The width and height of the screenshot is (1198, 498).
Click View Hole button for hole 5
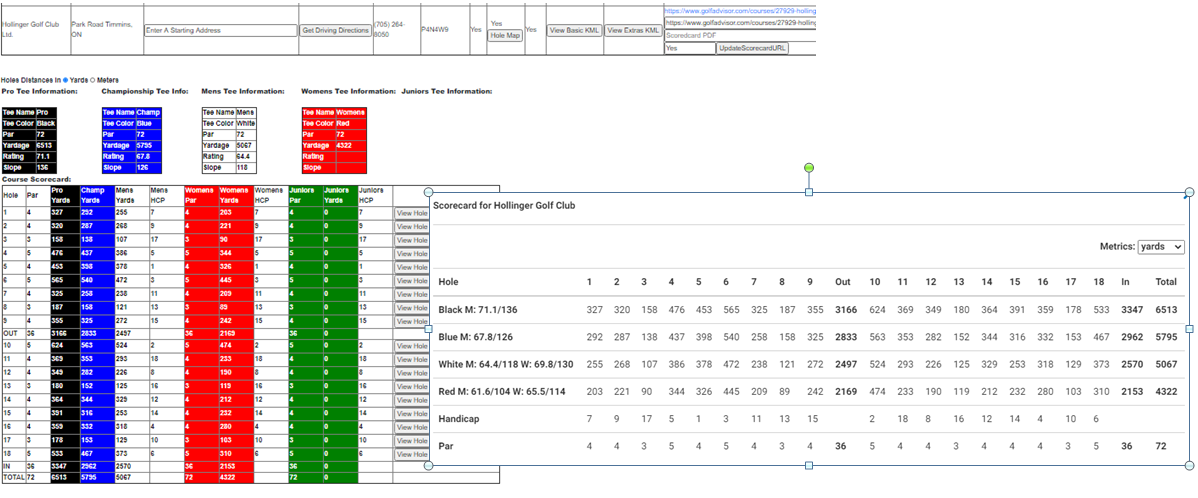[x=411, y=268]
